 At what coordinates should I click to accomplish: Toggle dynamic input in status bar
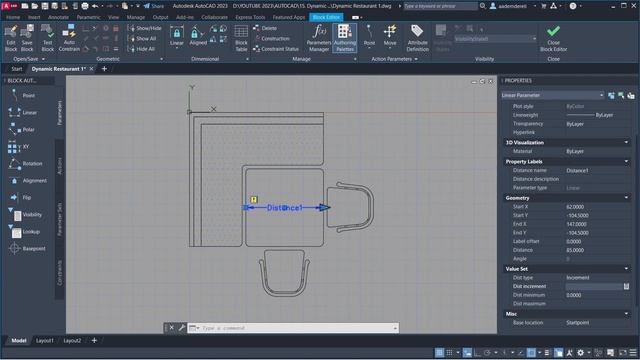pyautogui.click(x=467, y=352)
